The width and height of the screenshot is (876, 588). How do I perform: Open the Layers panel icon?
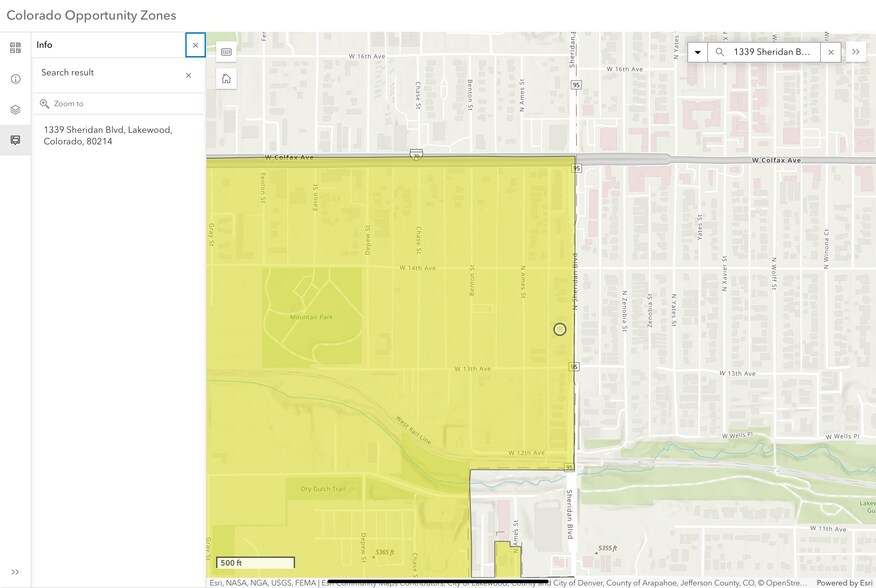(14, 107)
